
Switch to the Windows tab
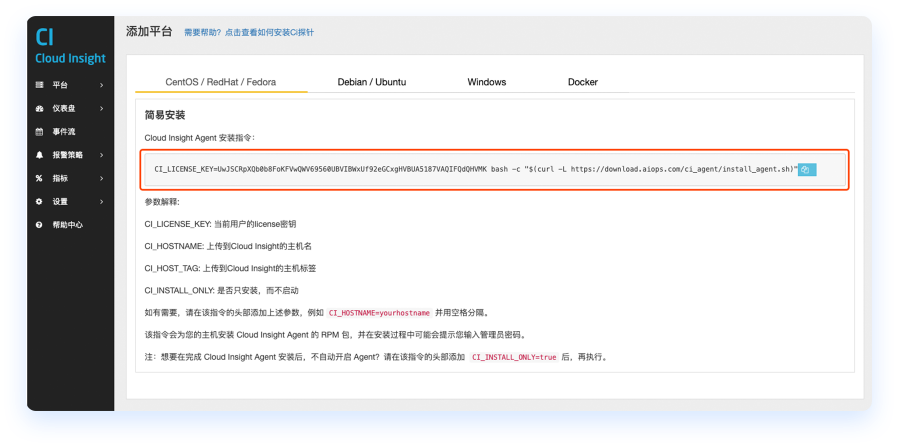pyautogui.click(x=486, y=82)
